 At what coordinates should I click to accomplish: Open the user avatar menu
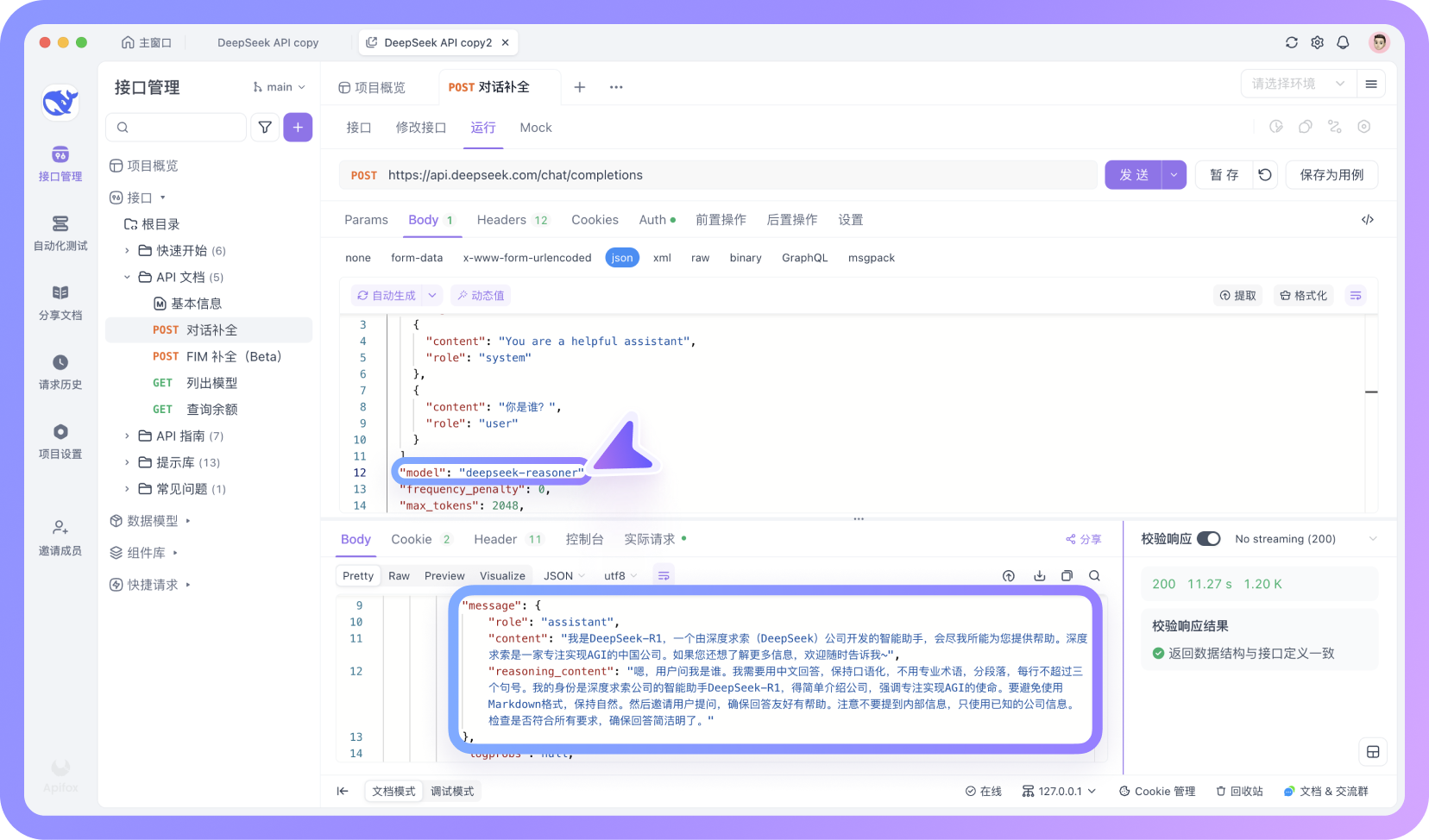pyautogui.click(x=1379, y=42)
